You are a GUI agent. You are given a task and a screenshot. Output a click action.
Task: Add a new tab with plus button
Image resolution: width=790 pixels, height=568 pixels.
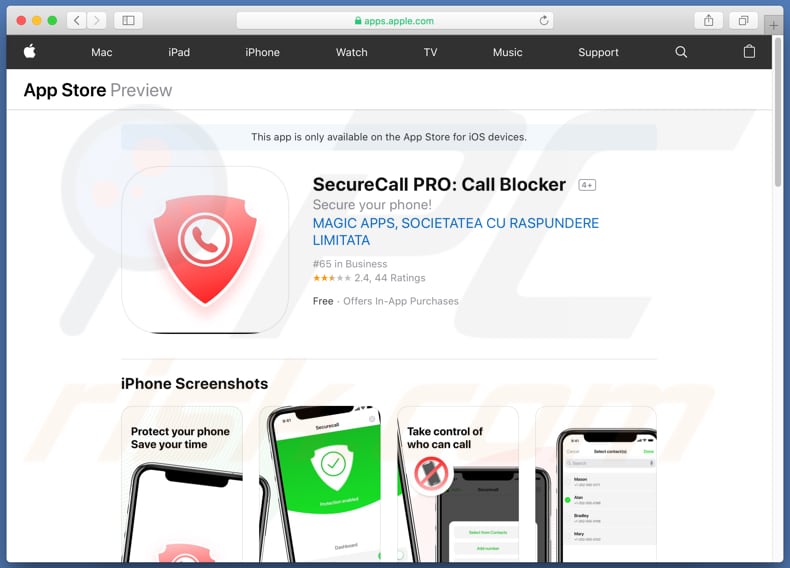click(x=773, y=25)
